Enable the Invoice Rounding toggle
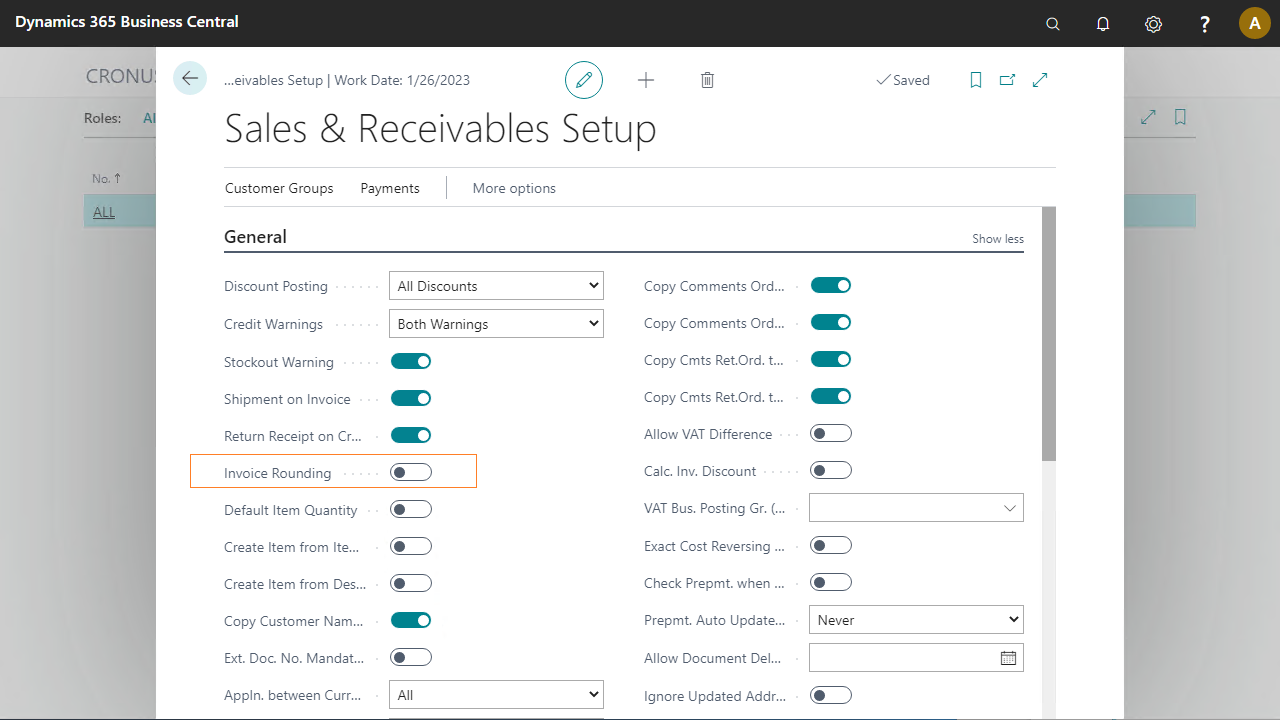1280x720 pixels. tap(411, 472)
